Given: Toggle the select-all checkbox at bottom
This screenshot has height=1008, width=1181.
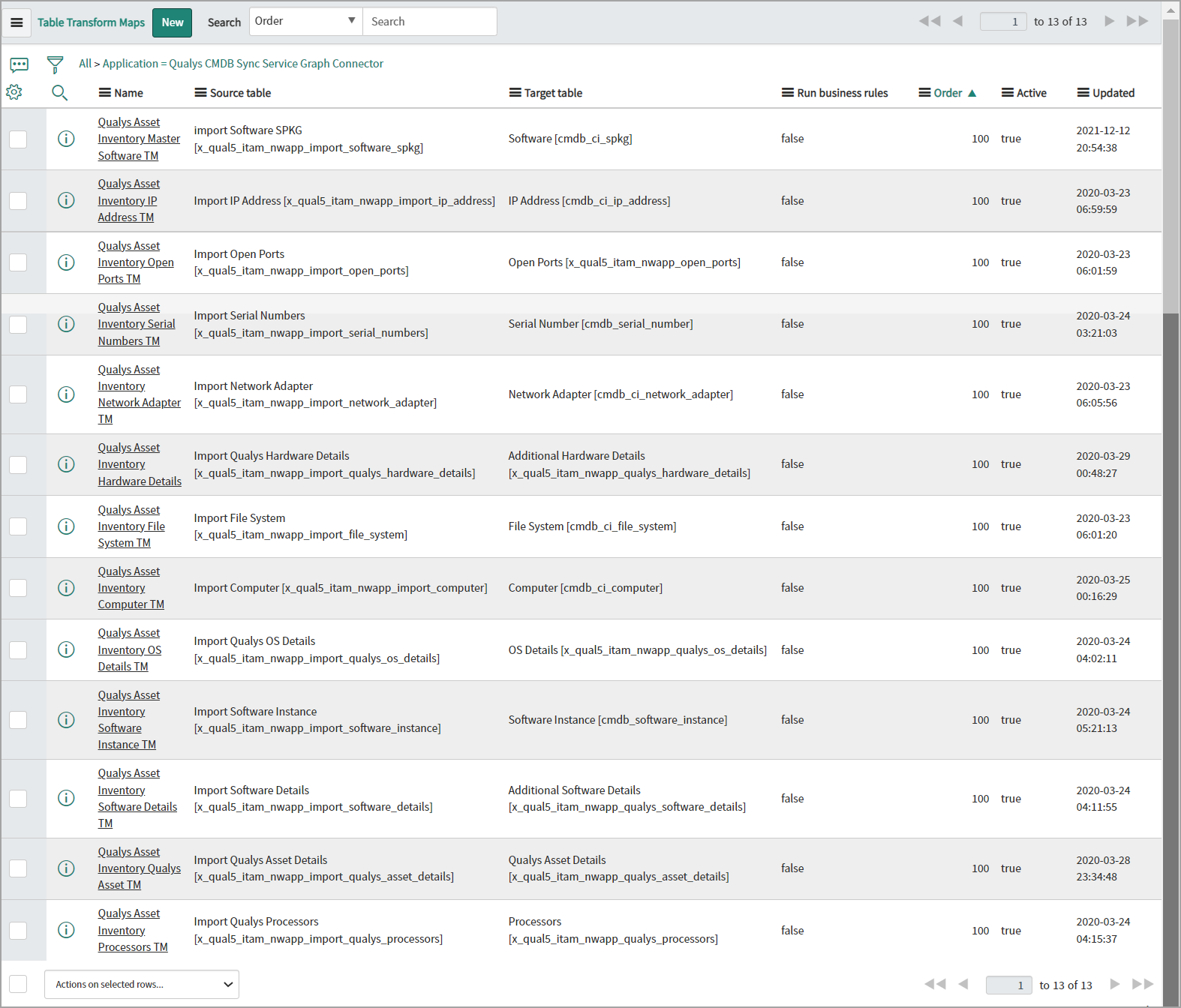Looking at the screenshot, I should click(x=18, y=984).
